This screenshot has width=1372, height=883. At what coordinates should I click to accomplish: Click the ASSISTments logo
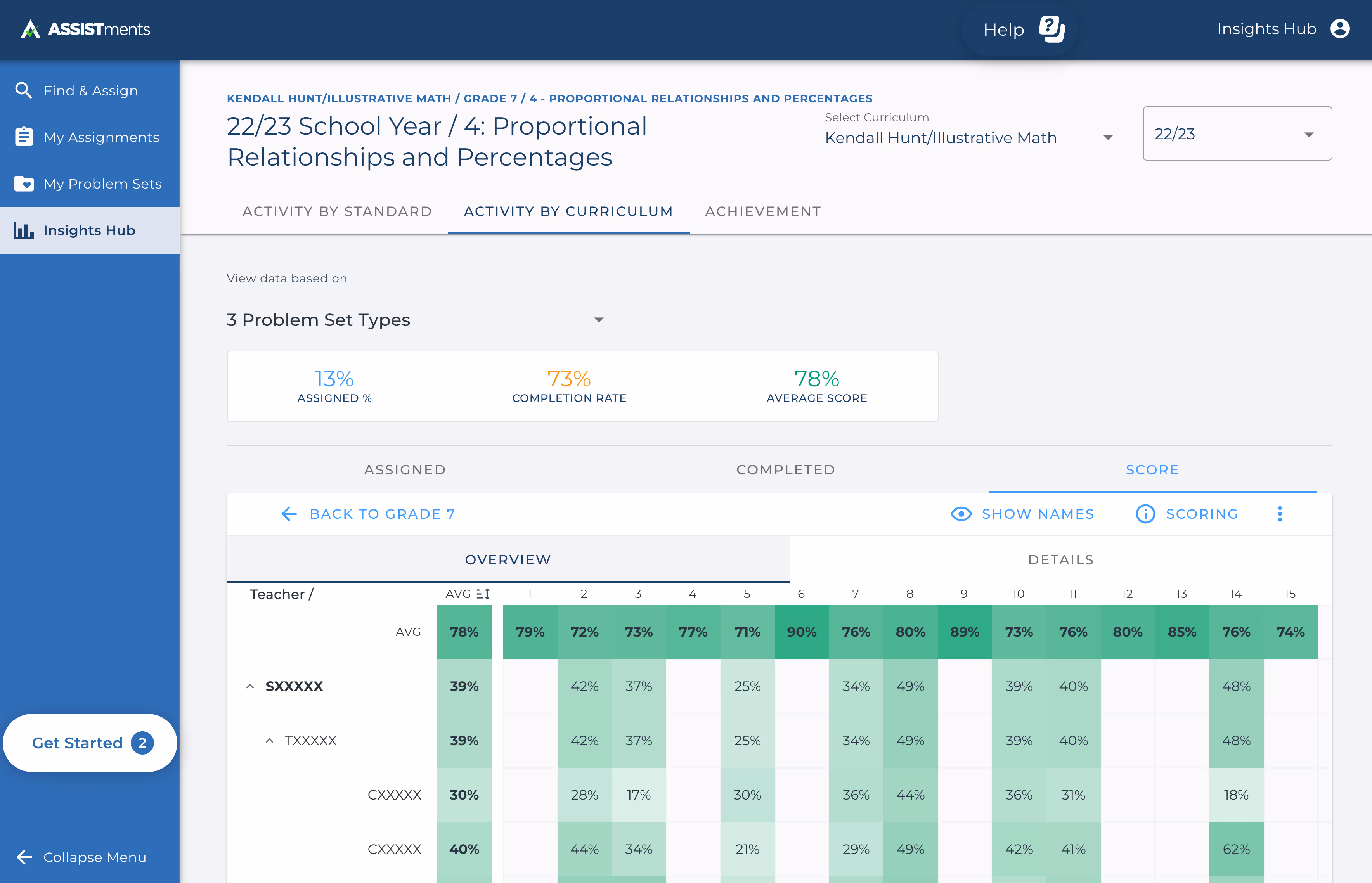[85, 29]
